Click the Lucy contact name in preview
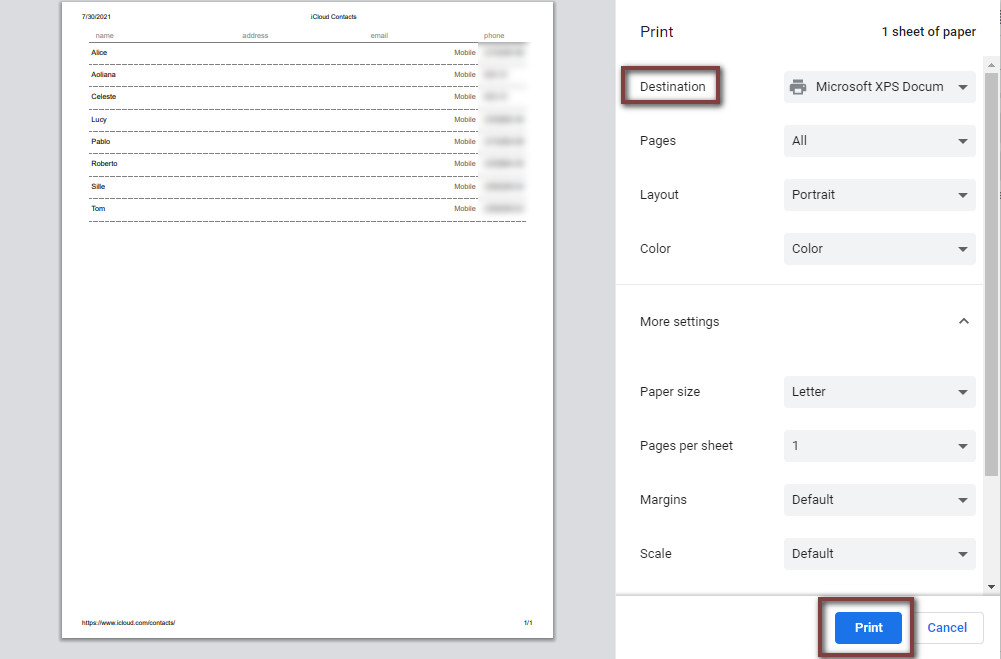This screenshot has width=1001, height=659. coord(99,119)
